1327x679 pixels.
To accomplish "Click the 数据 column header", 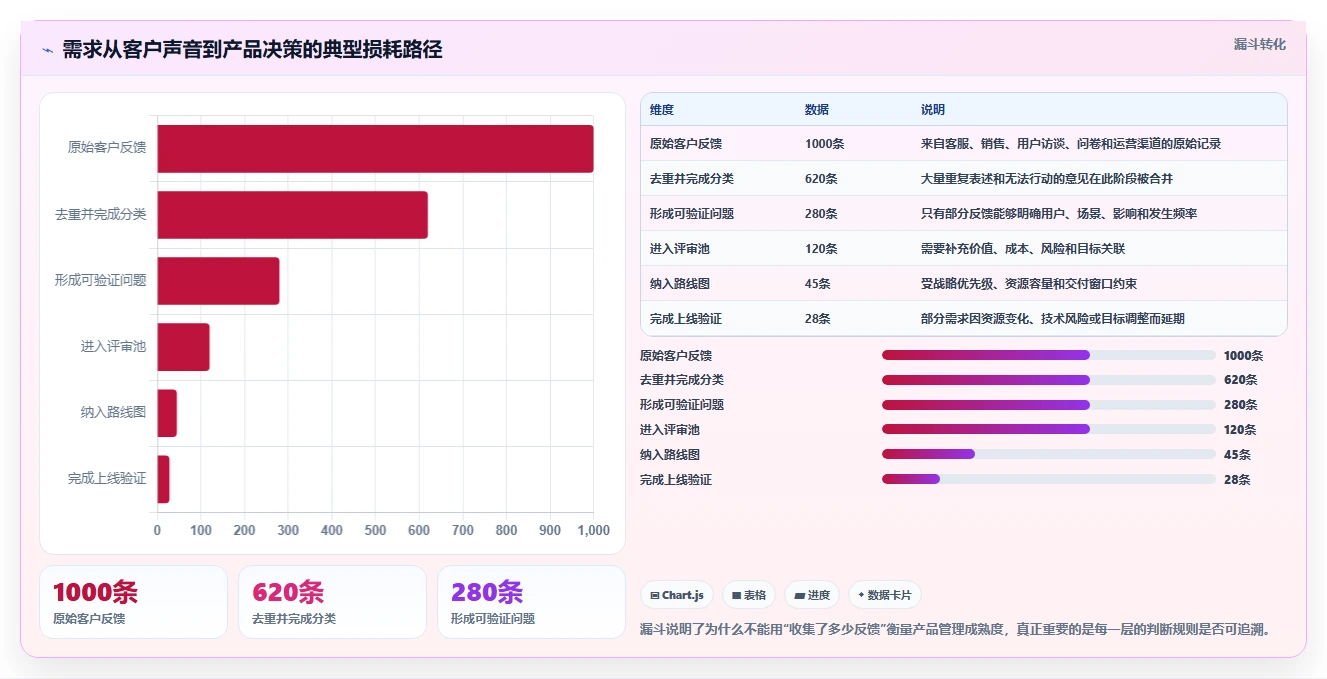I will (x=817, y=110).
